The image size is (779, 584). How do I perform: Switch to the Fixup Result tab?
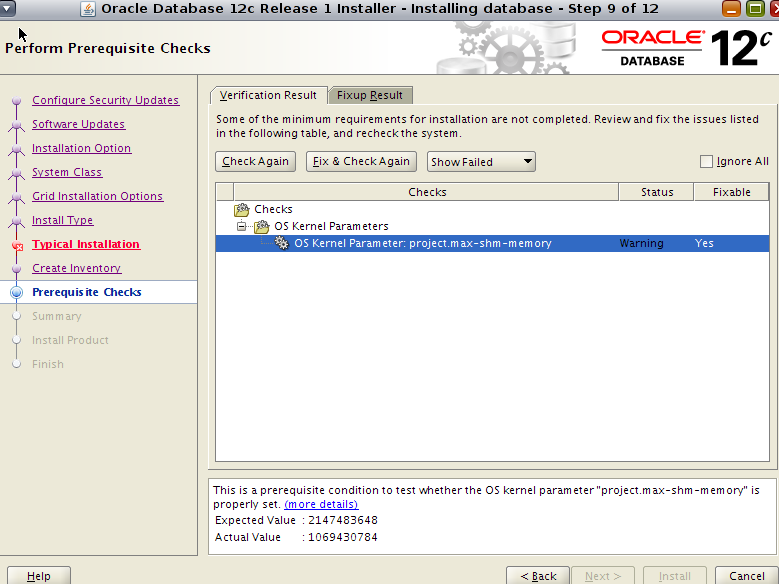(370, 95)
